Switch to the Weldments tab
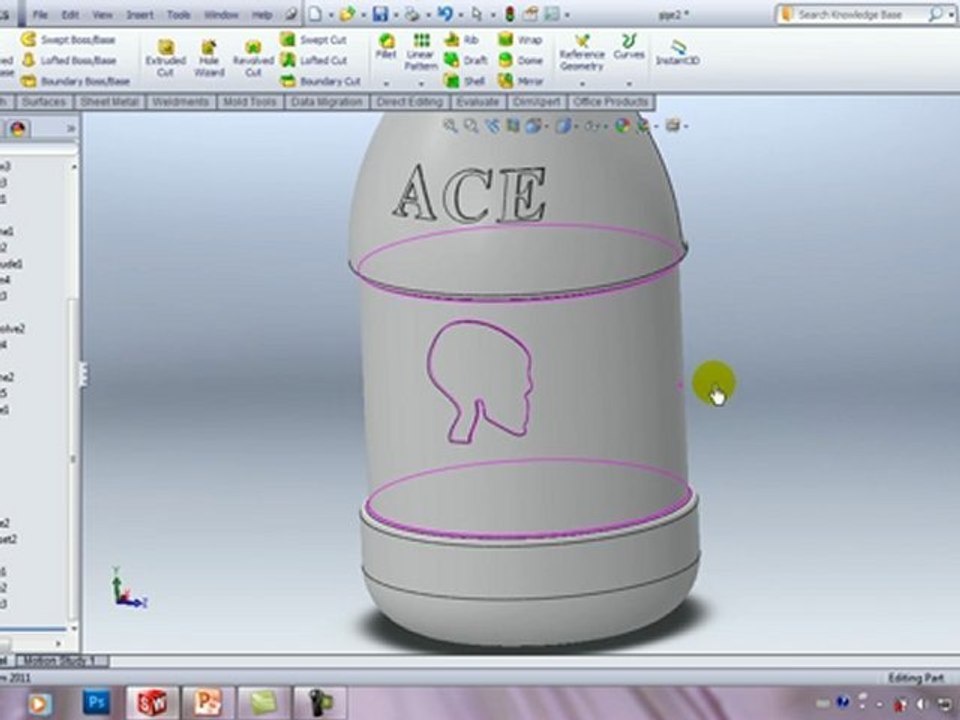The width and height of the screenshot is (960, 720). pyautogui.click(x=180, y=102)
